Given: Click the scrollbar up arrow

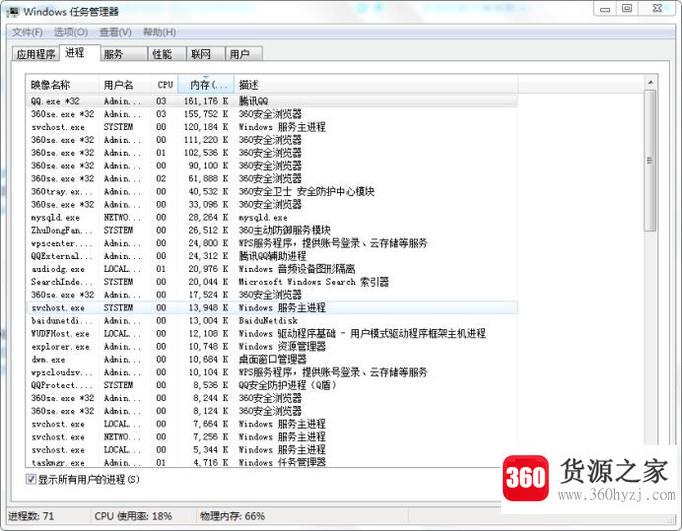Looking at the screenshot, I should [x=650, y=83].
